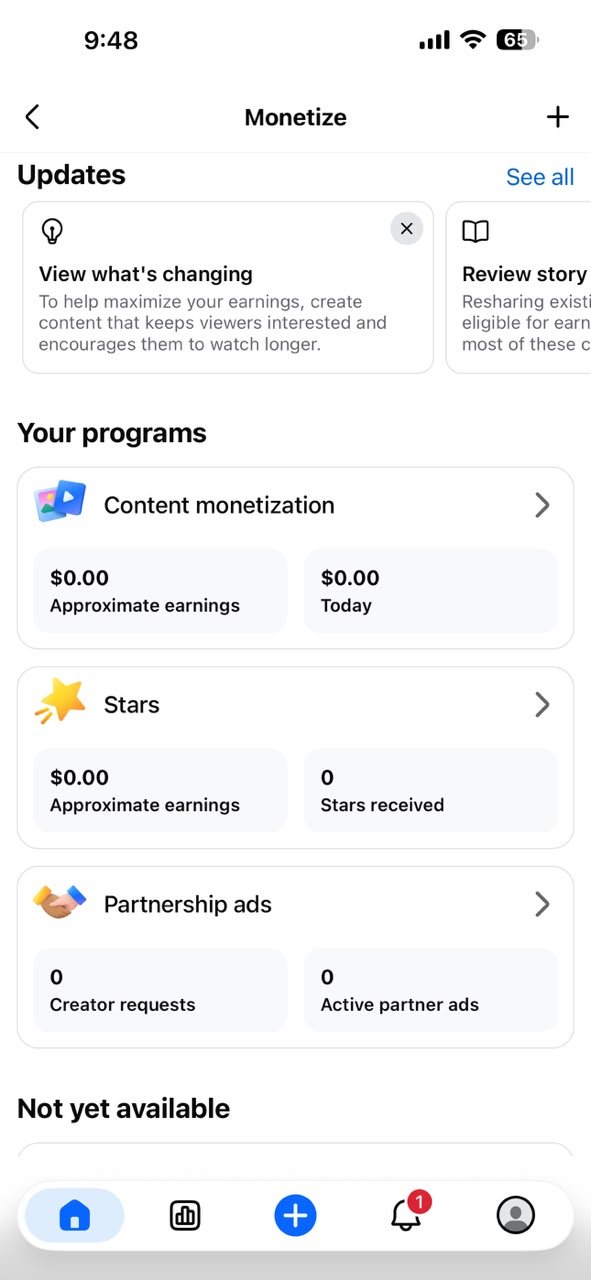The height and width of the screenshot is (1280, 591).
Task: Switch to the Insights chart tab
Action: click(184, 1215)
